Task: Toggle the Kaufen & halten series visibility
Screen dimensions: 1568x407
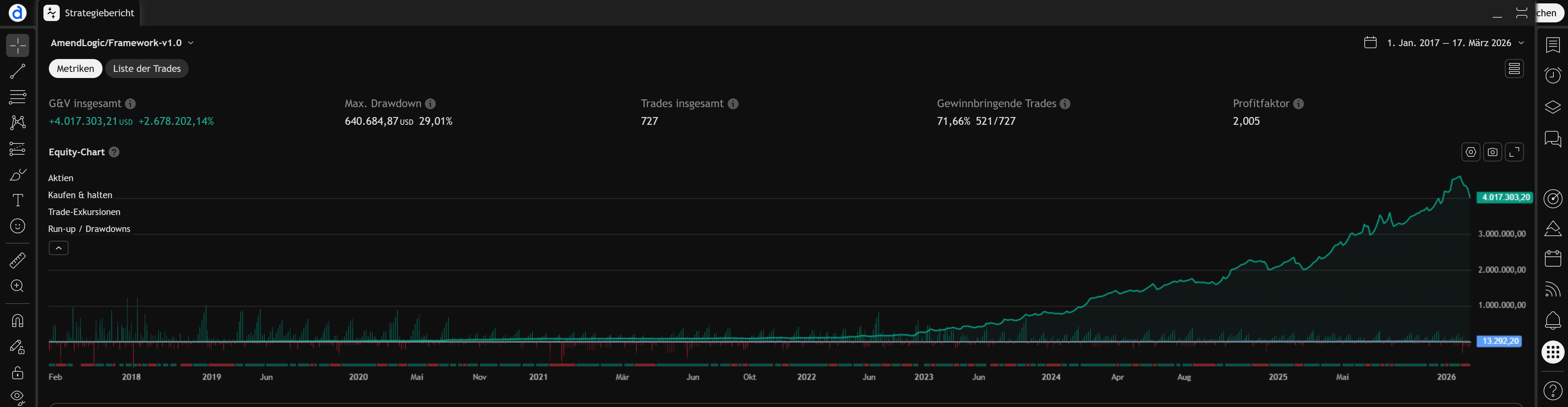Action: pos(80,195)
